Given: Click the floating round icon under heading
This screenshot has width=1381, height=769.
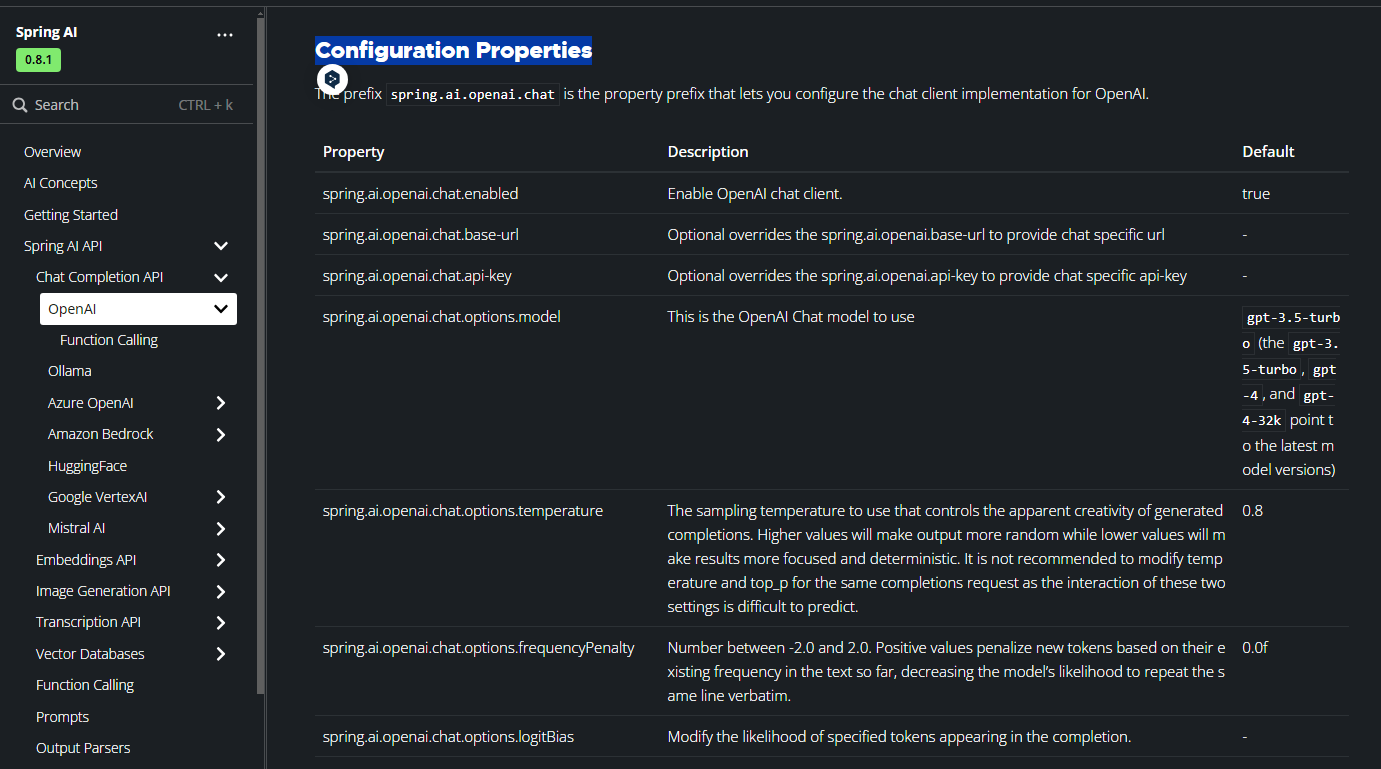Looking at the screenshot, I should [332, 79].
